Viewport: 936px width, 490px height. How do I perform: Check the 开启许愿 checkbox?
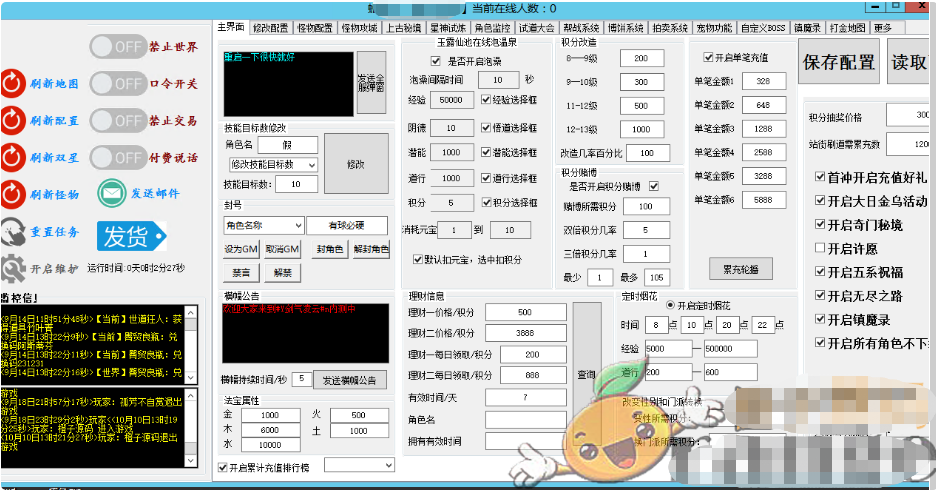pos(820,247)
